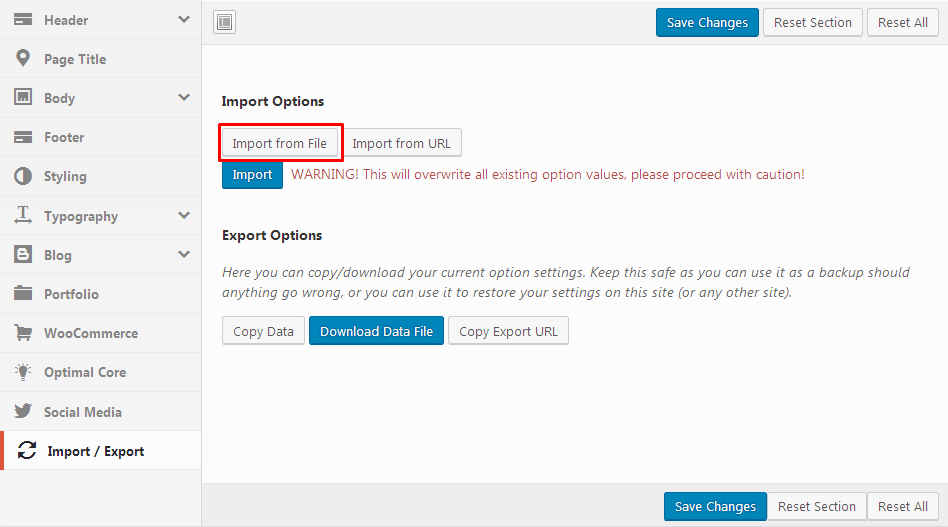Screen dimensions: 948x527
Task: Choose Import from URL option
Action: (401, 143)
